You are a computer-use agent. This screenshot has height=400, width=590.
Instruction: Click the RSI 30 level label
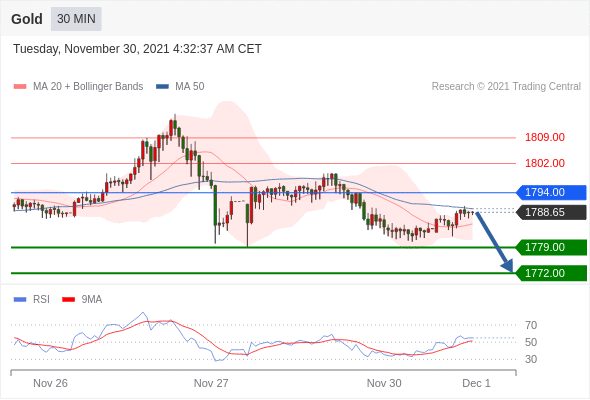[x=531, y=359]
